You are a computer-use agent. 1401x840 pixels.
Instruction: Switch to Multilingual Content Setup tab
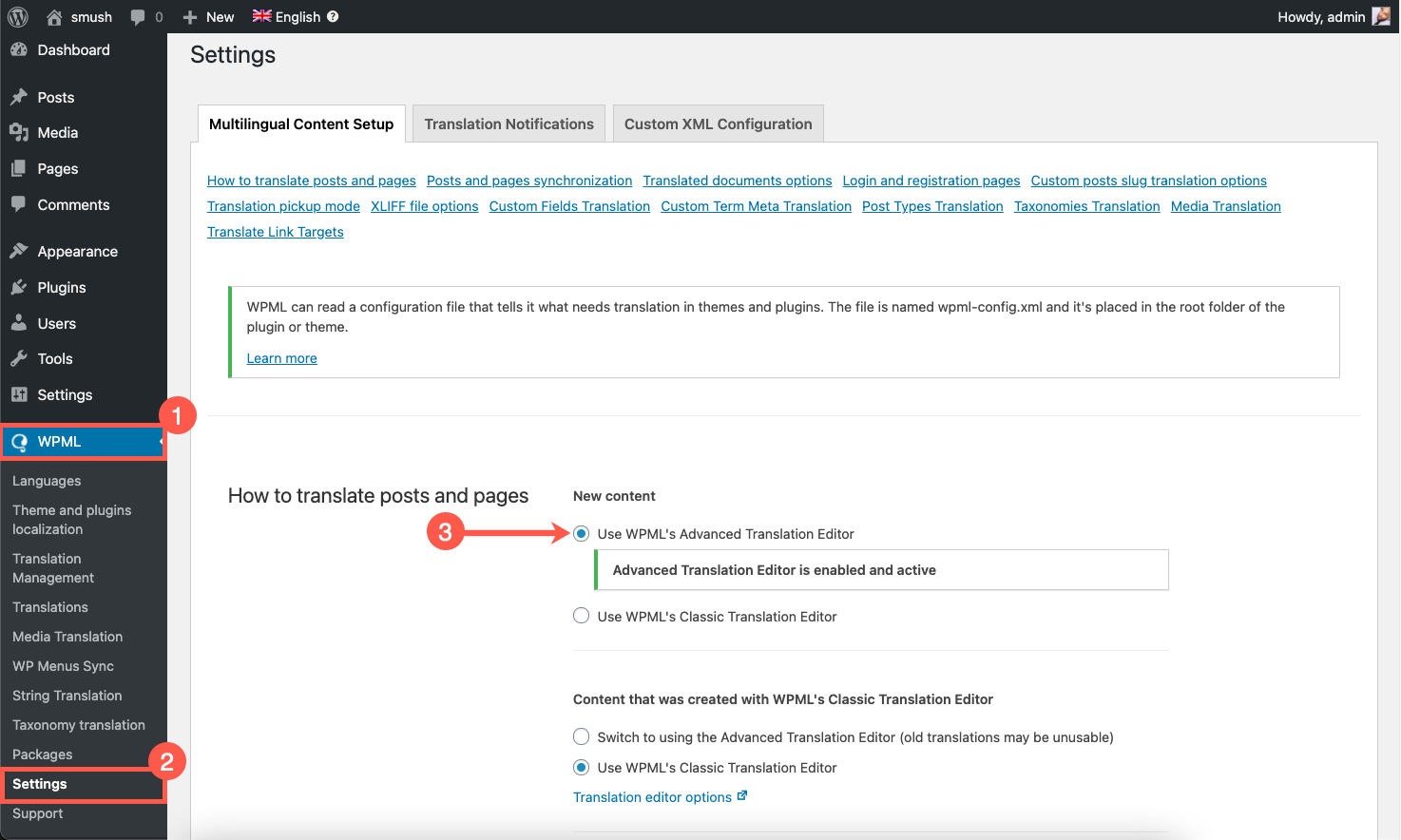(301, 124)
